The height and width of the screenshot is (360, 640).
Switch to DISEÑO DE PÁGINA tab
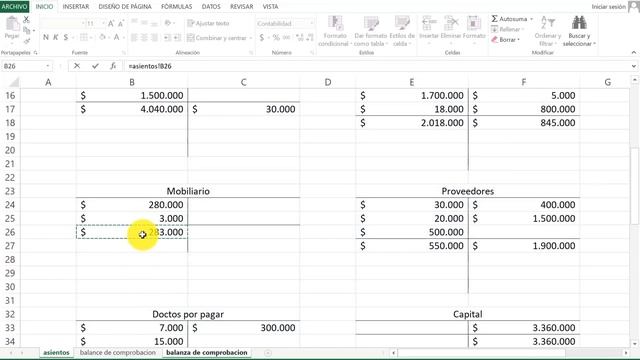(125, 7)
